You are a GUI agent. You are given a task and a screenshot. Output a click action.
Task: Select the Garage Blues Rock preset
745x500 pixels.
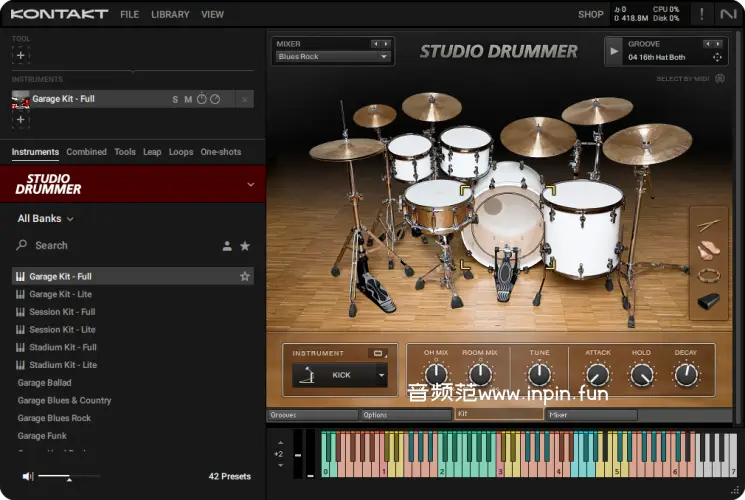(54, 418)
